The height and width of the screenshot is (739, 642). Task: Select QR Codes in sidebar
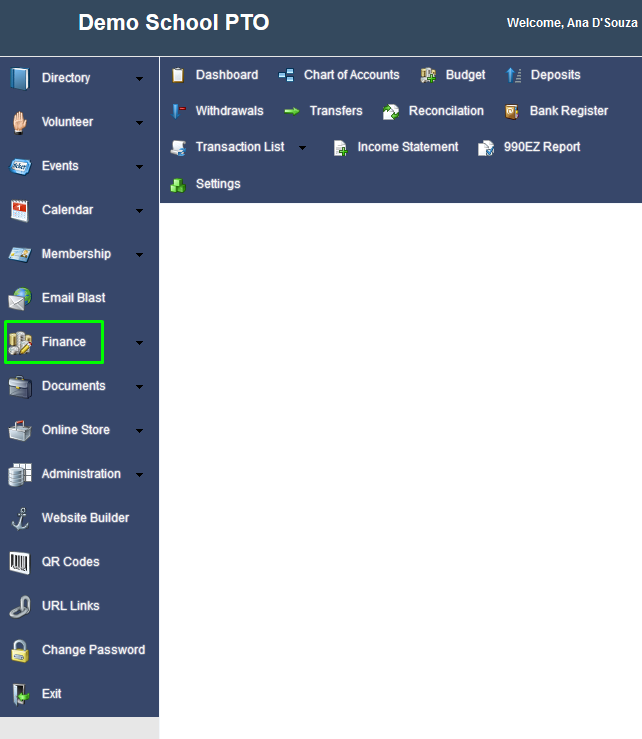[71, 562]
